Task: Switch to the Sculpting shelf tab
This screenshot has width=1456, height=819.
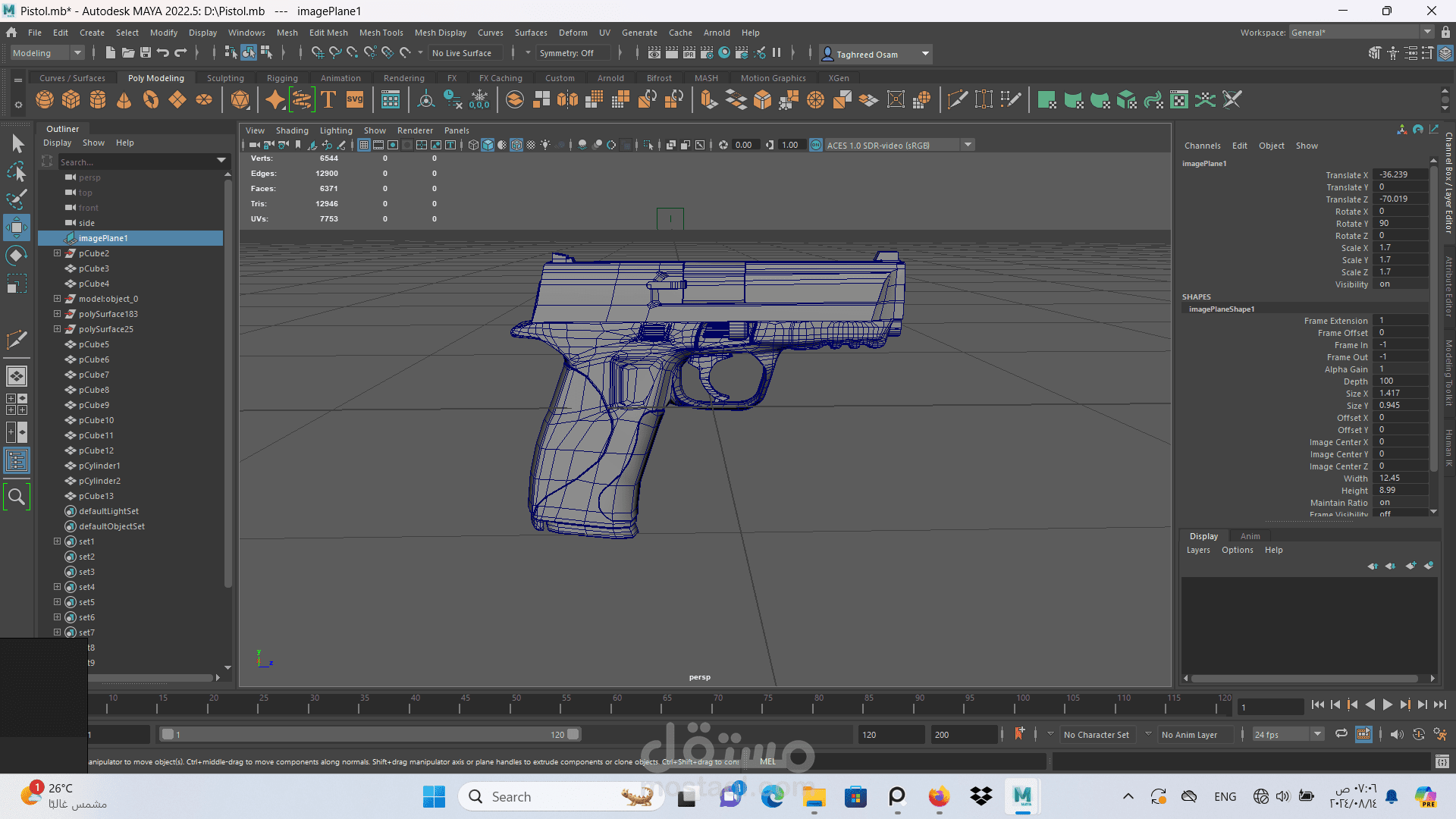Action: coord(225,78)
